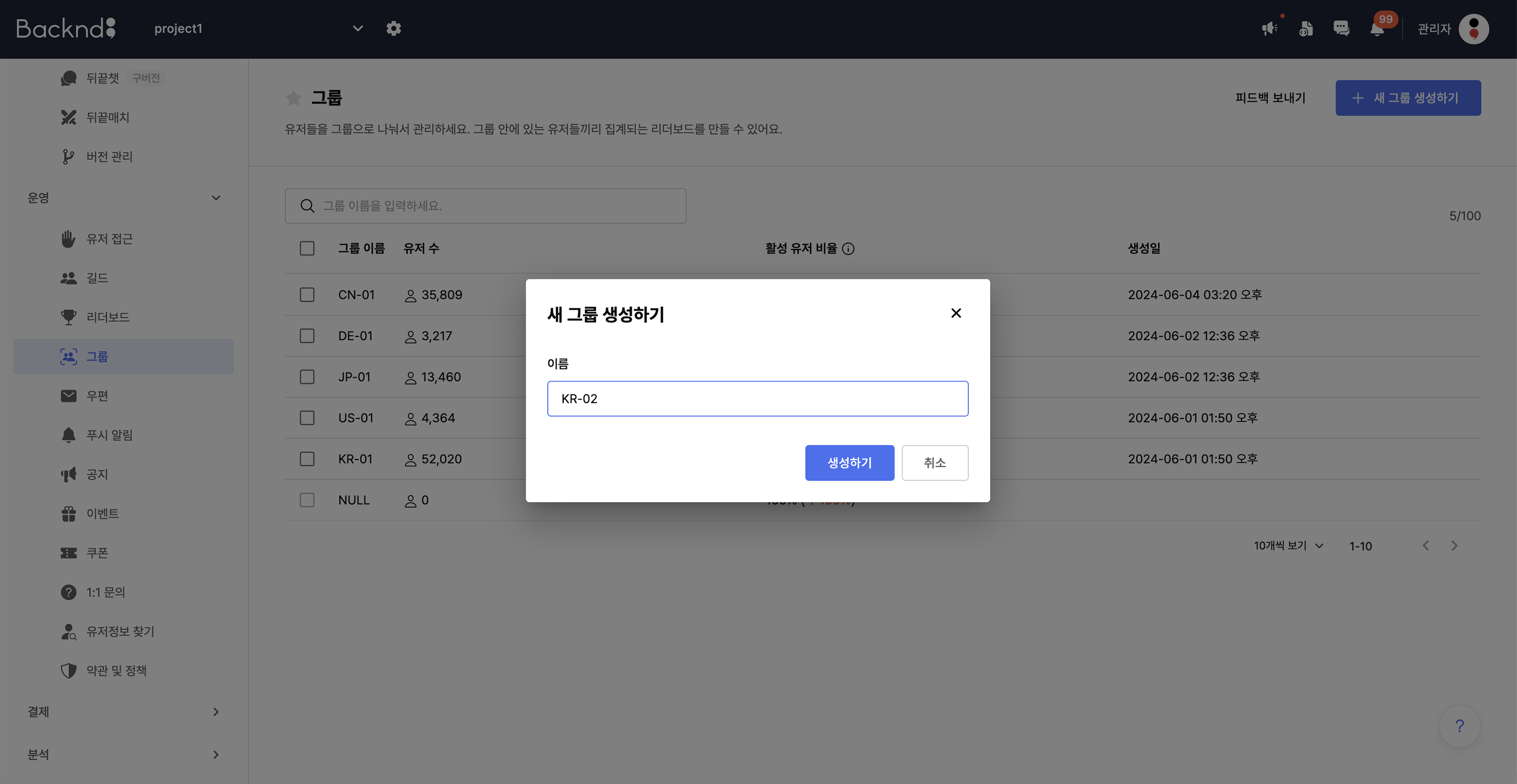Click the 뒤끝챗 chat icon in sidebar
Viewport: 1517px width, 784px height.
click(x=69, y=78)
